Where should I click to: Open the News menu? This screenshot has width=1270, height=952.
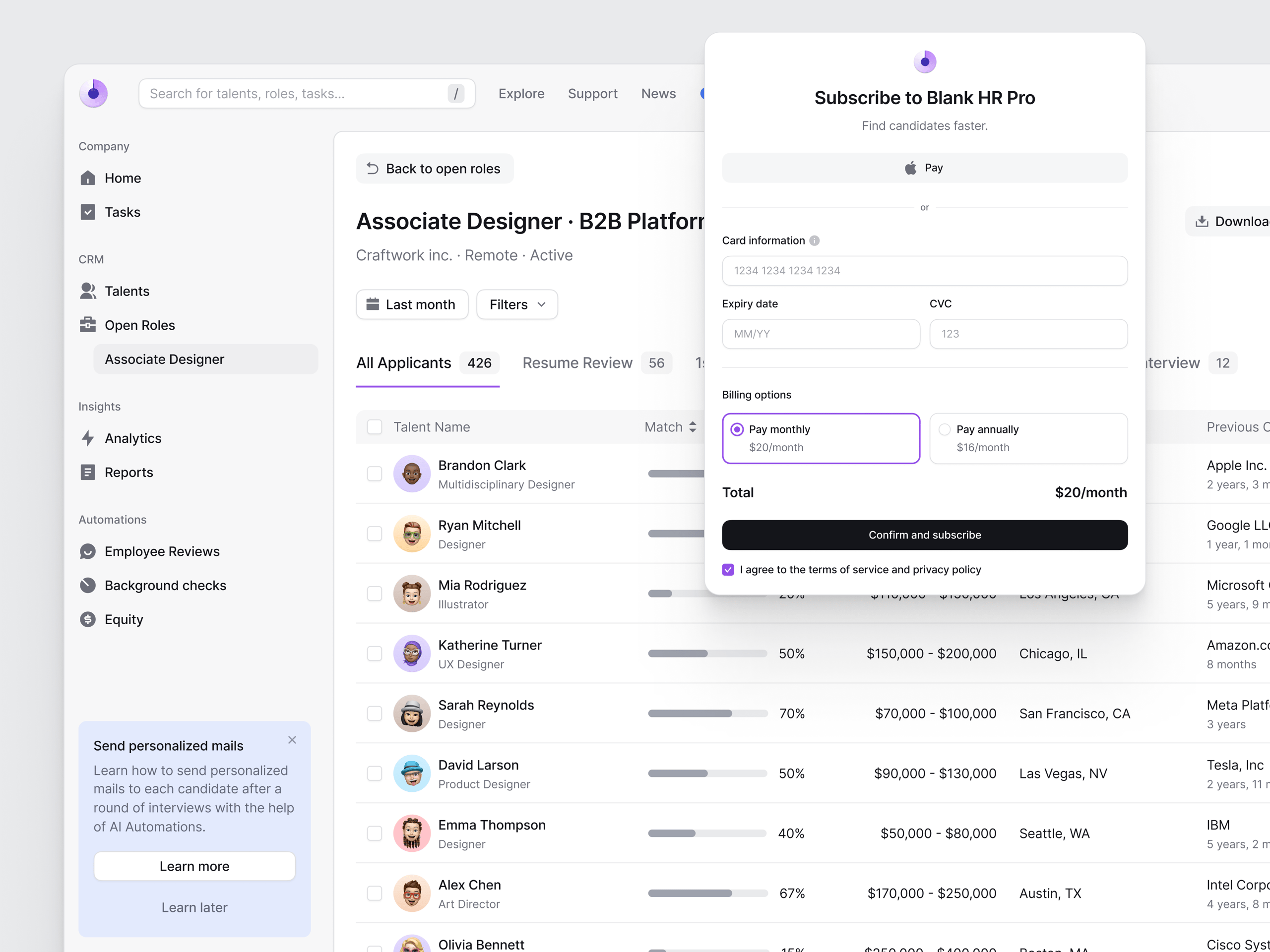pyautogui.click(x=658, y=94)
